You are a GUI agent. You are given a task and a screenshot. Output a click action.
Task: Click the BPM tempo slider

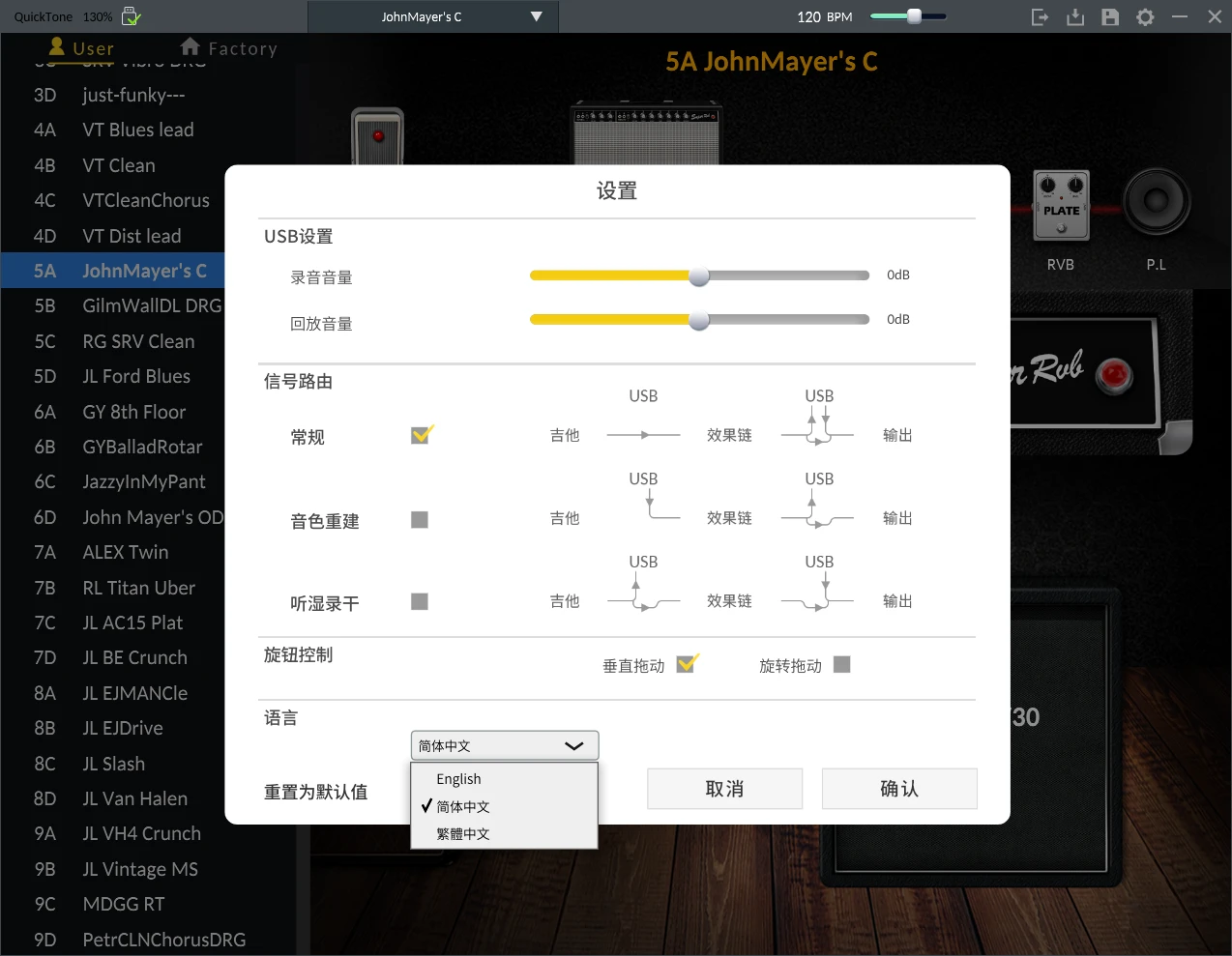click(908, 16)
